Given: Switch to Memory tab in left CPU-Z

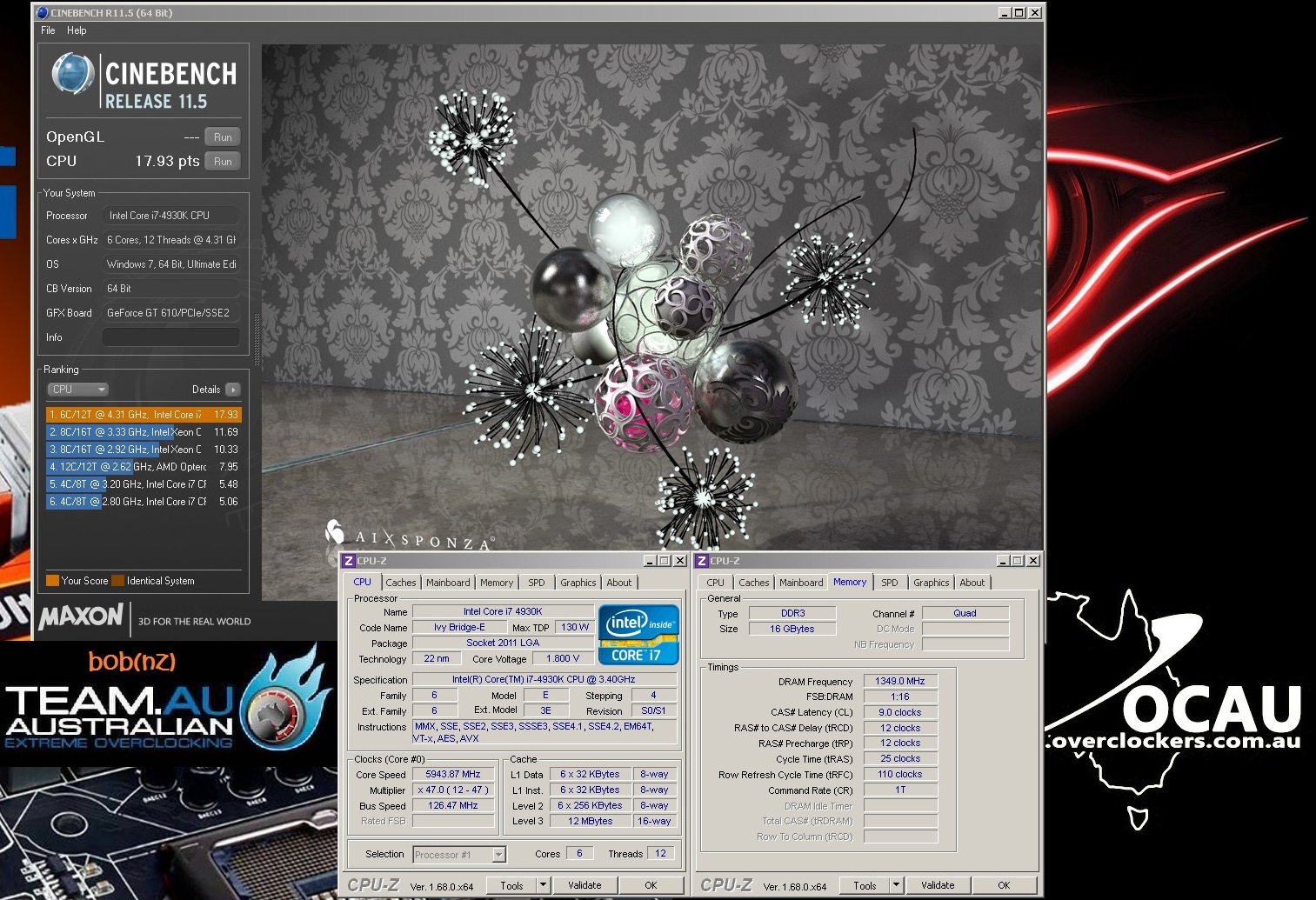Looking at the screenshot, I should [x=497, y=583].
